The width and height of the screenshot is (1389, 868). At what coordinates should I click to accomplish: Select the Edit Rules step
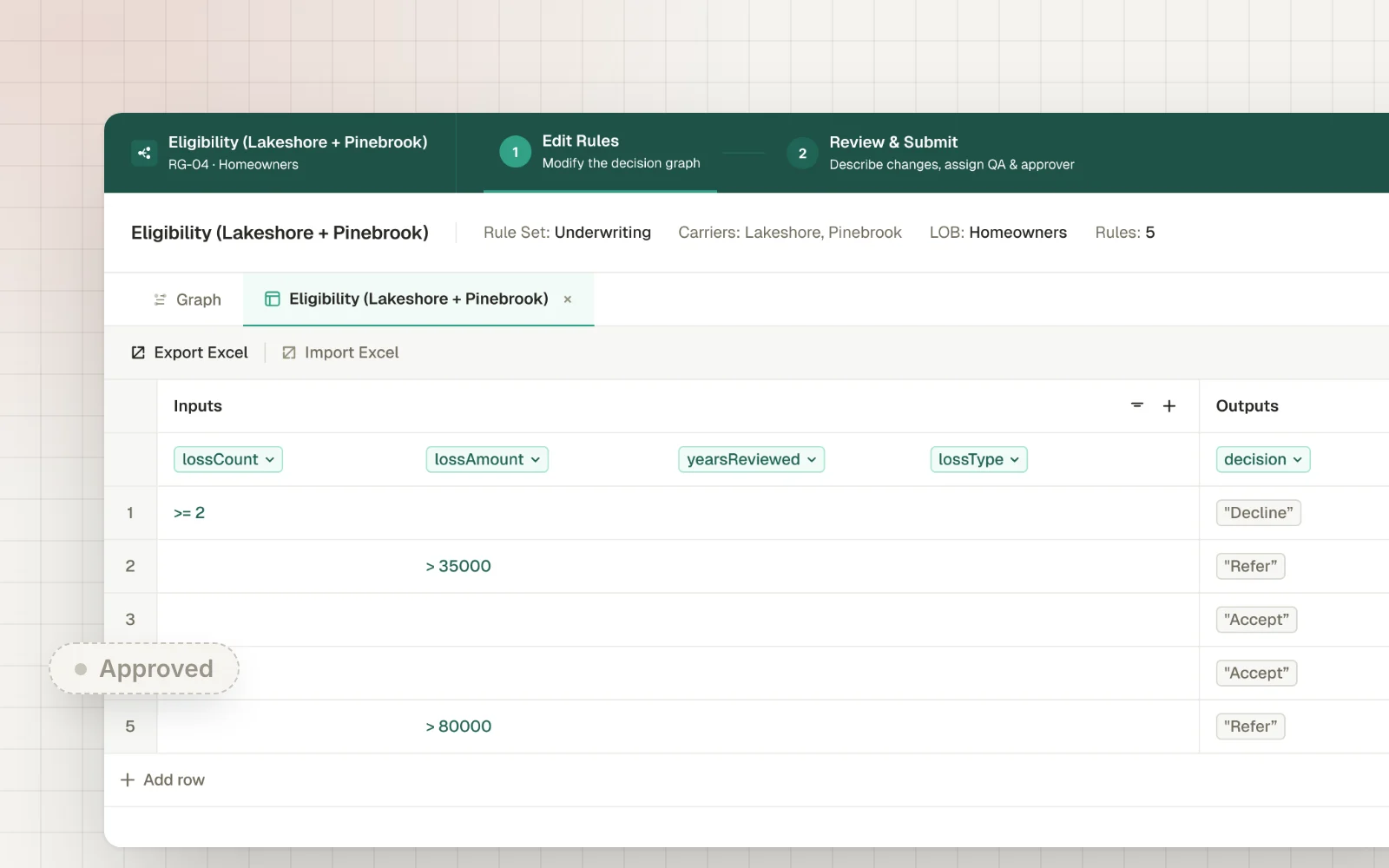pos(600,152)
